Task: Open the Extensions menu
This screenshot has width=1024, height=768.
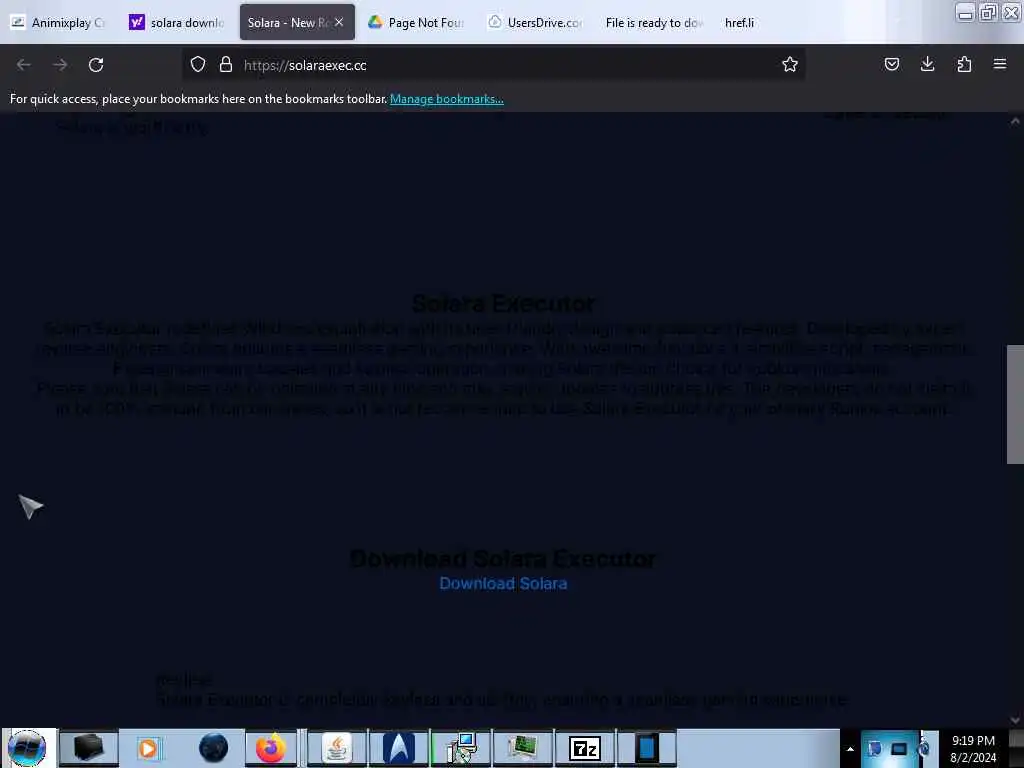Action: click(964, 65)
